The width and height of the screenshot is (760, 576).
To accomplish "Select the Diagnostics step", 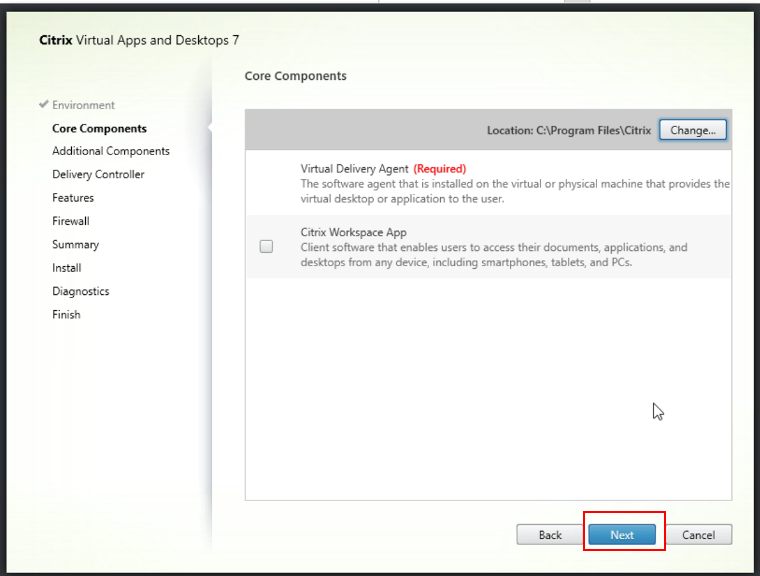I will (x=81, y=291).
